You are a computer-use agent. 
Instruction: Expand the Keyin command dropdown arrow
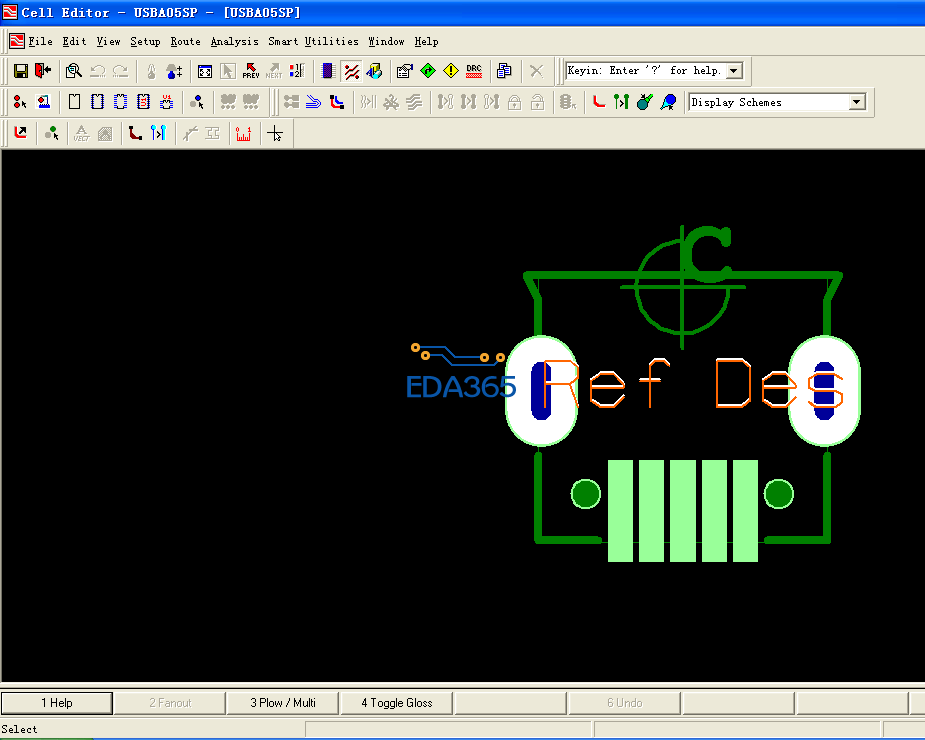tap(734, 71)
